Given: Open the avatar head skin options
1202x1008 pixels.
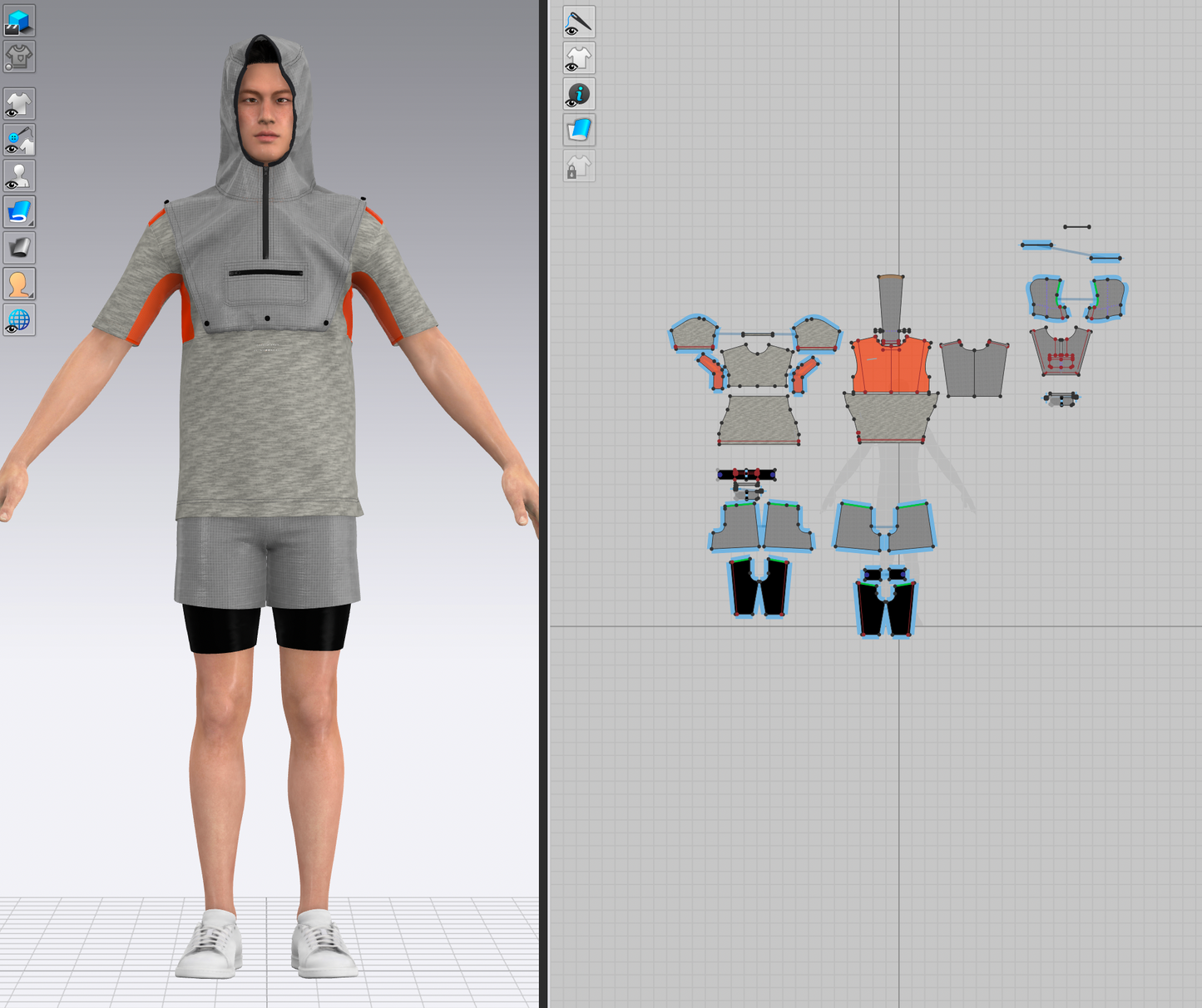Looking at the screenshot, I should (x=19, y=284).
